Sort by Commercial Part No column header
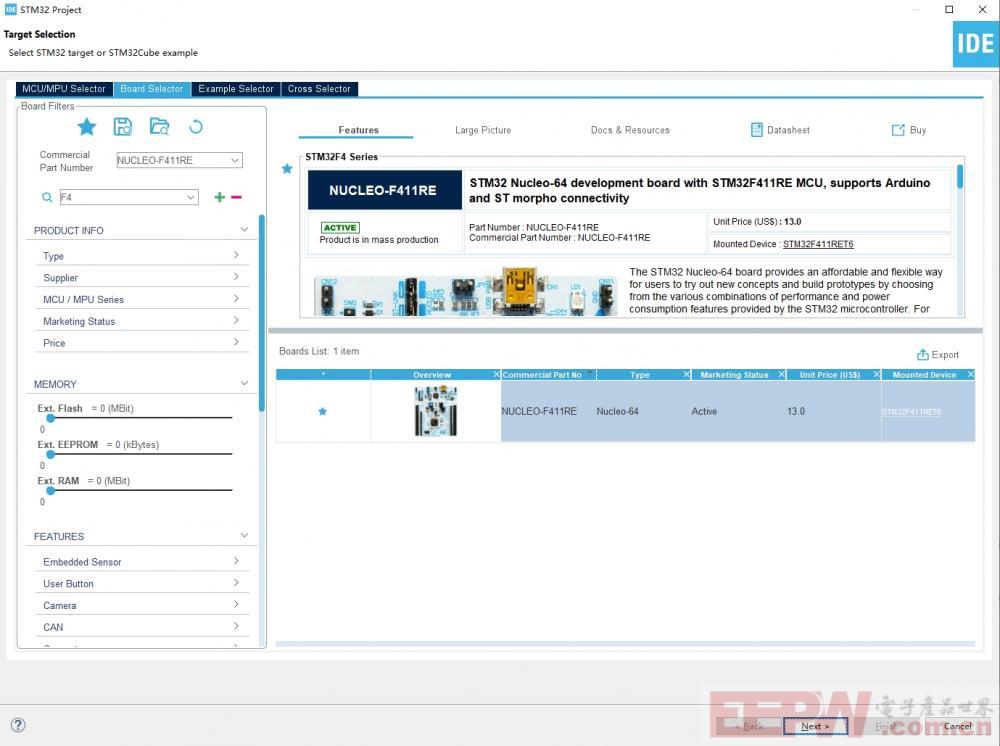The image size is (1000, 746). pos(542,375)
